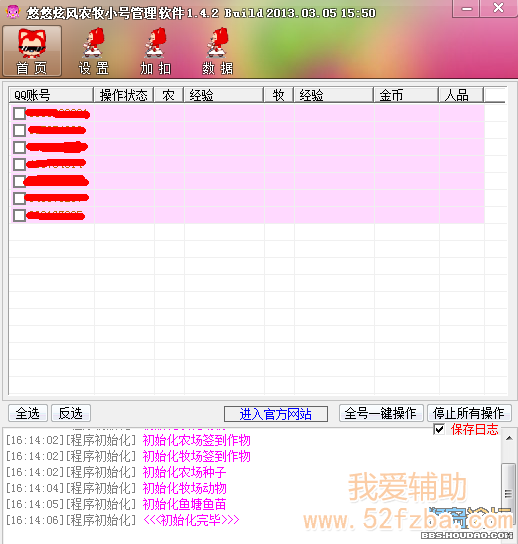Select log line 初始化农场签到作物
Screen dimensions: 518x544
pyautogui.click(x=196, y=440)
